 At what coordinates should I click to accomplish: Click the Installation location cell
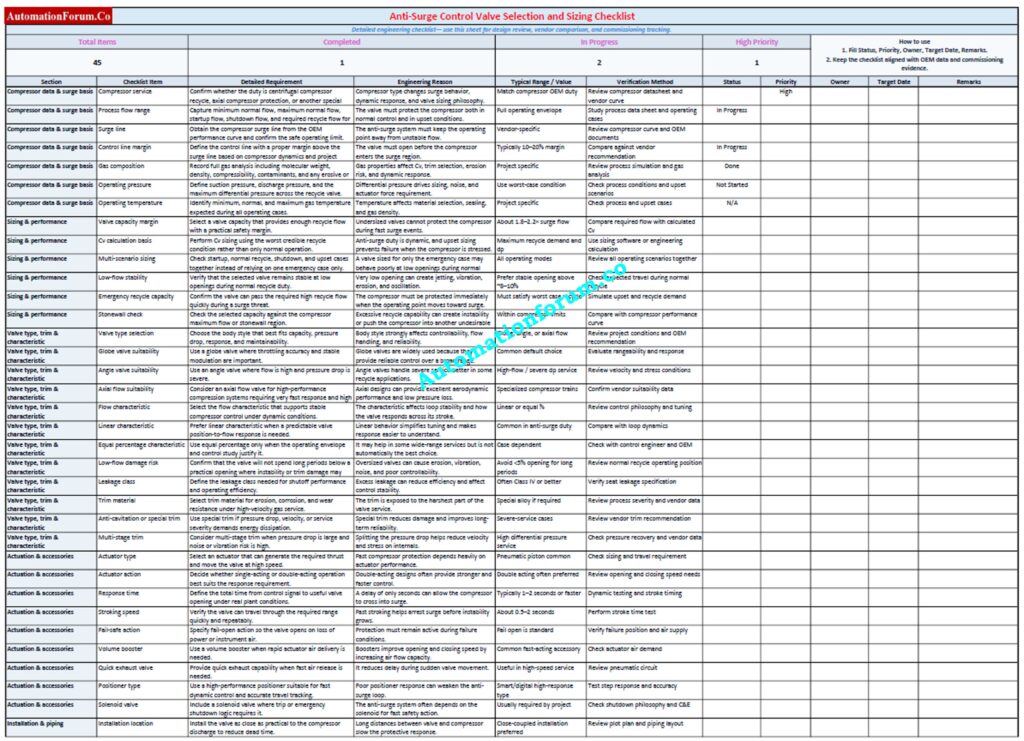[142, 727]
